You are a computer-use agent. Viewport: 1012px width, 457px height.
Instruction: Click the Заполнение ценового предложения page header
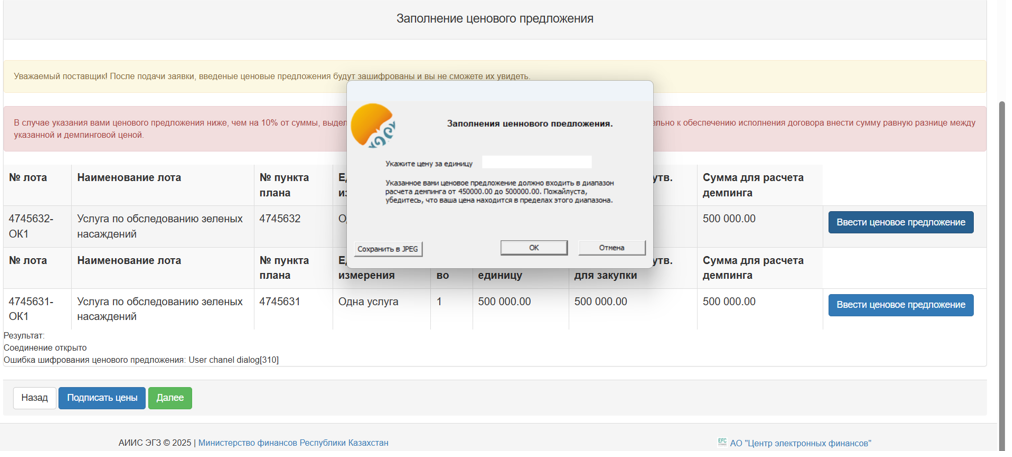[x=494, y=19]
